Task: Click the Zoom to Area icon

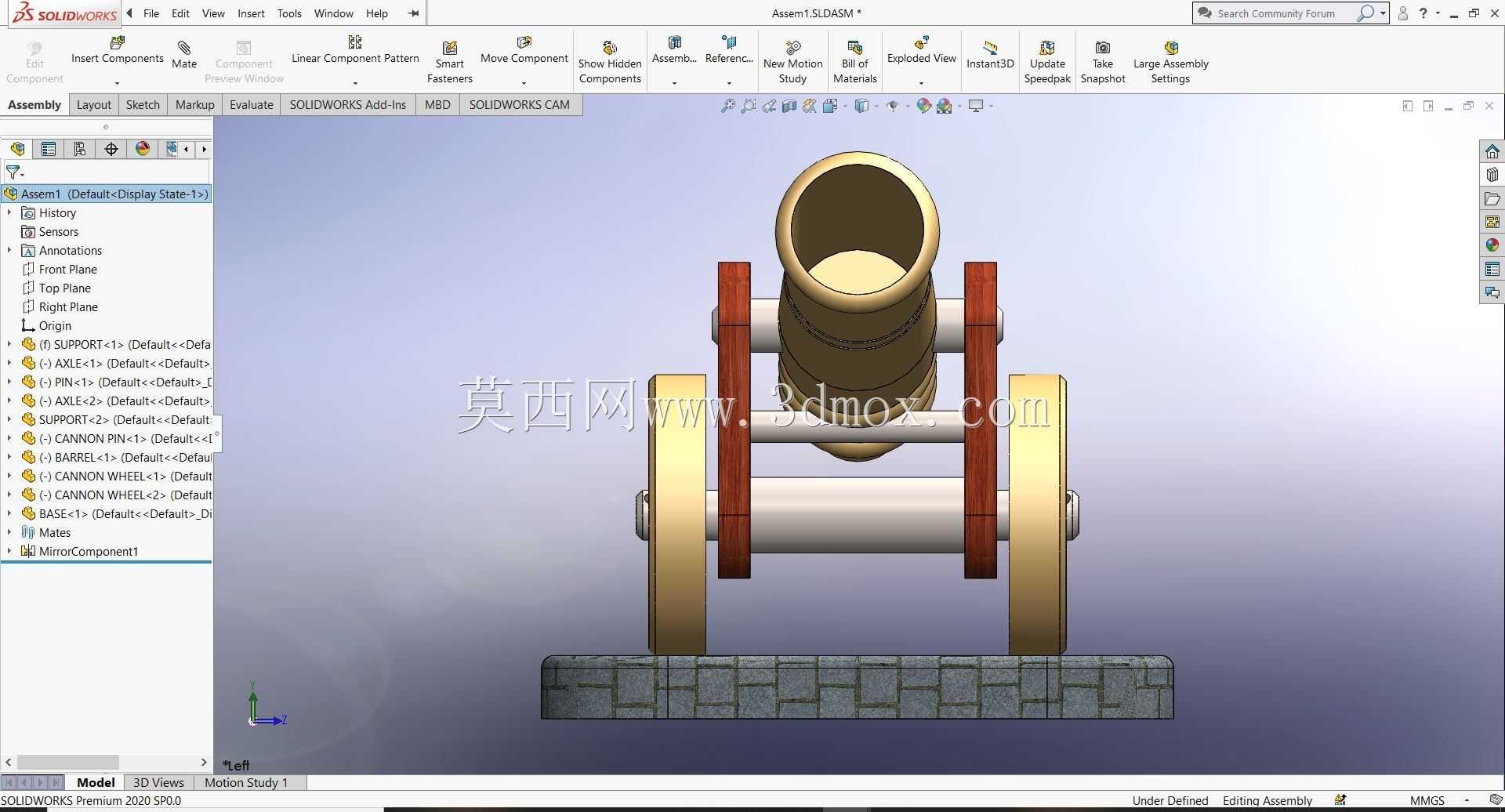Action: [749, 106]
